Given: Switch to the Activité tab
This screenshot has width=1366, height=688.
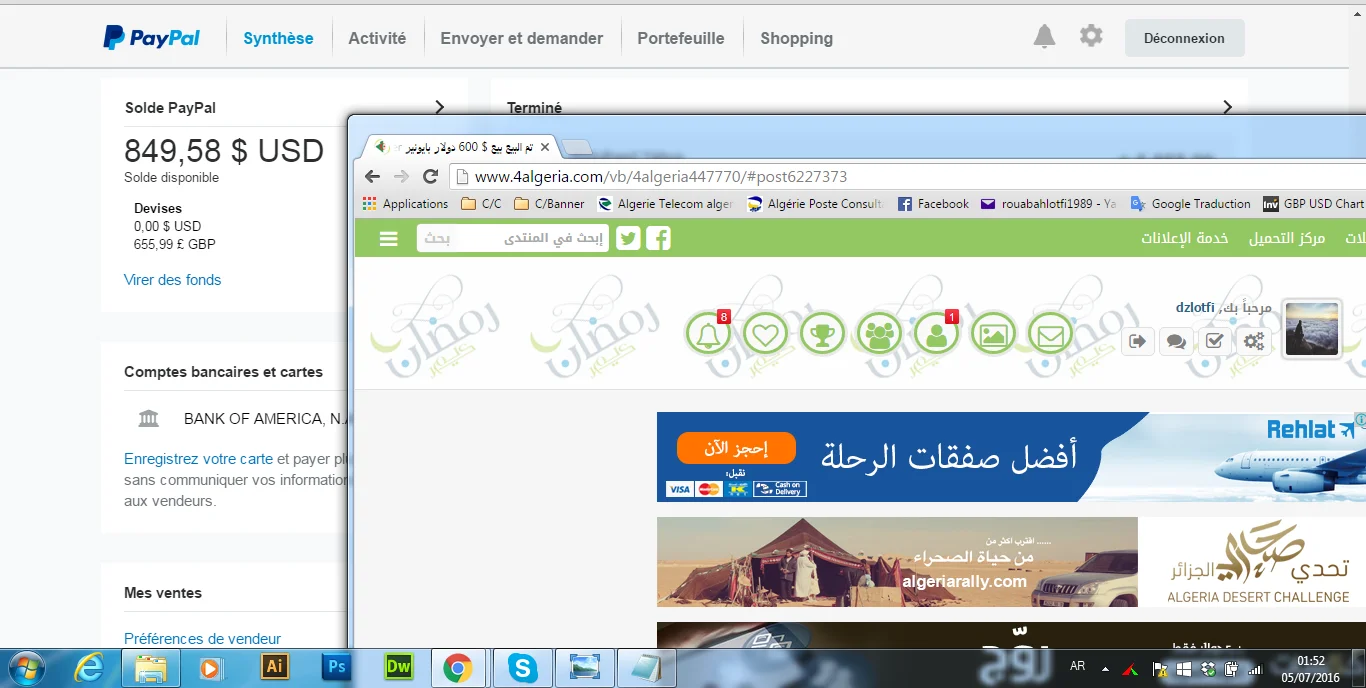Looking at the screenshot, I should coord(377,38).
